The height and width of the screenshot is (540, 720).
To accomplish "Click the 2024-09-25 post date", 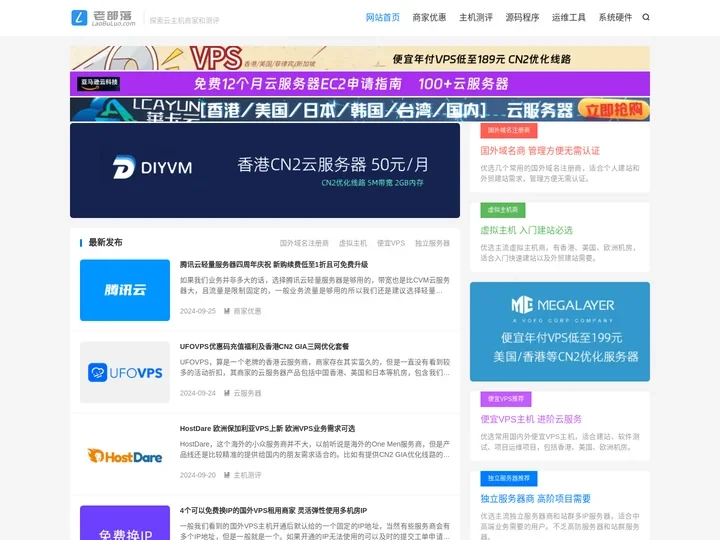I will tap(197, 311).
